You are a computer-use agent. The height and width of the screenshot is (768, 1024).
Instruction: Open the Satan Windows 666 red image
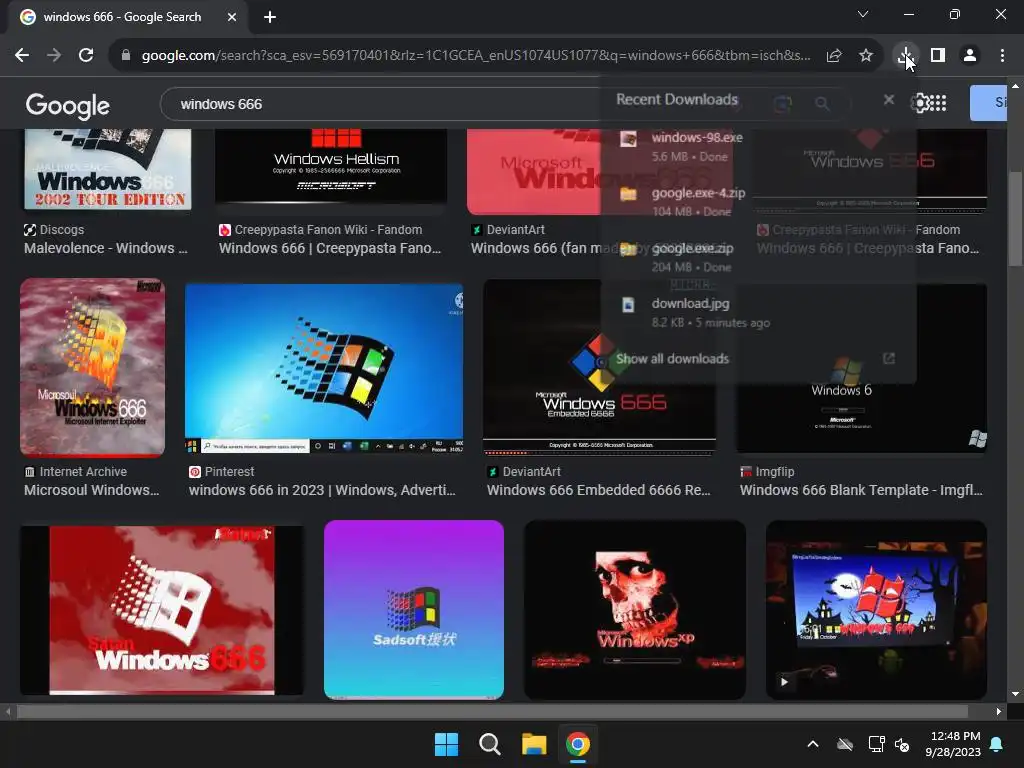pos(162,611)
